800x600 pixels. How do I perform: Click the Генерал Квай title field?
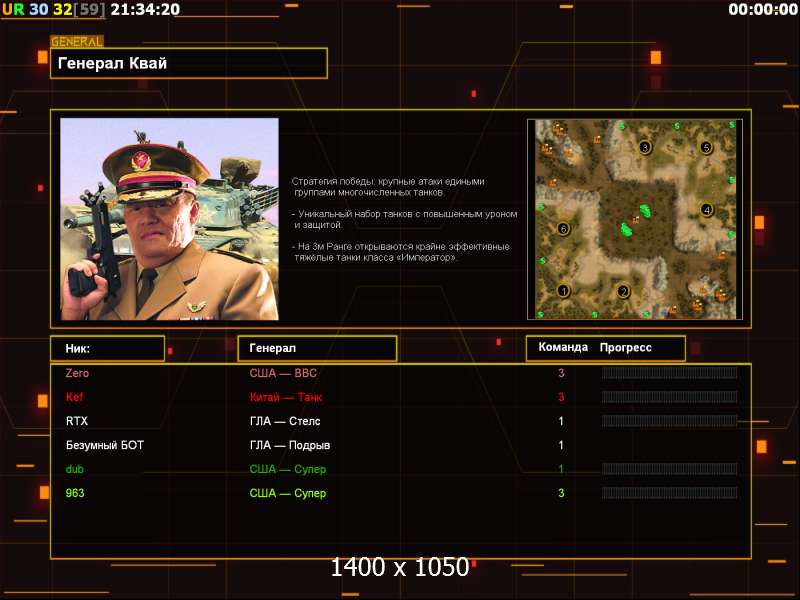(189, 63)
